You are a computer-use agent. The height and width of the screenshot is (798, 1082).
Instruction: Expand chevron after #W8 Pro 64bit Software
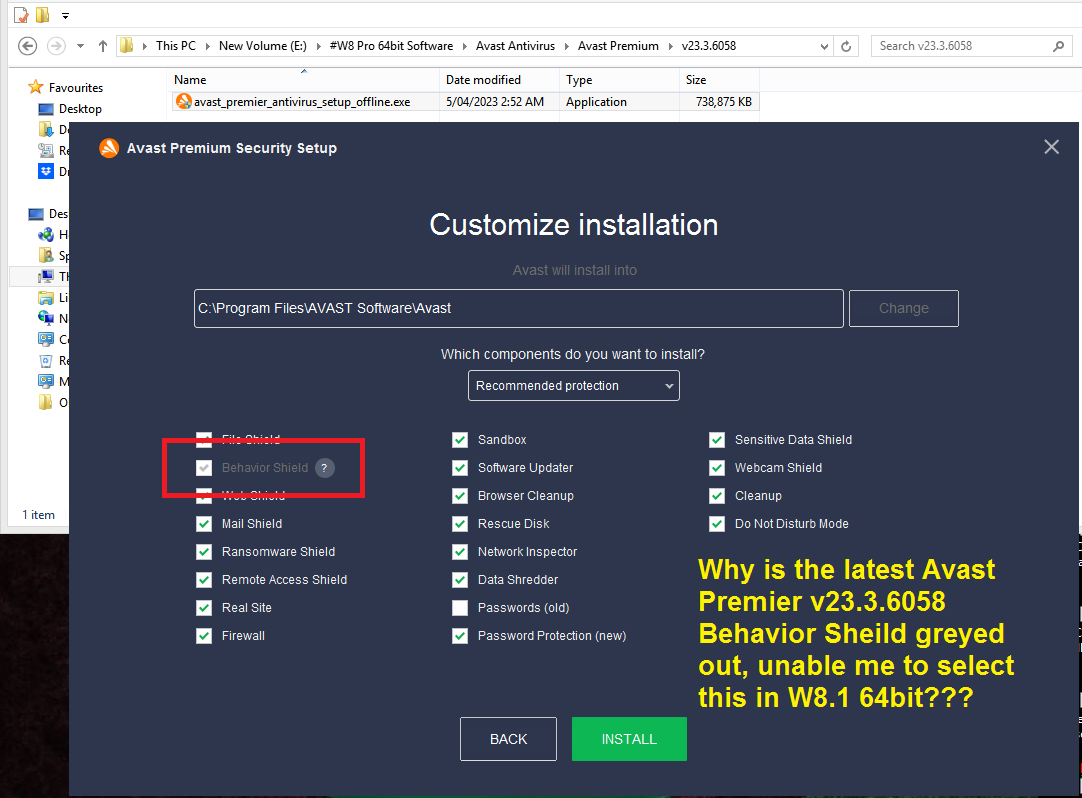(x=464, y=46)
